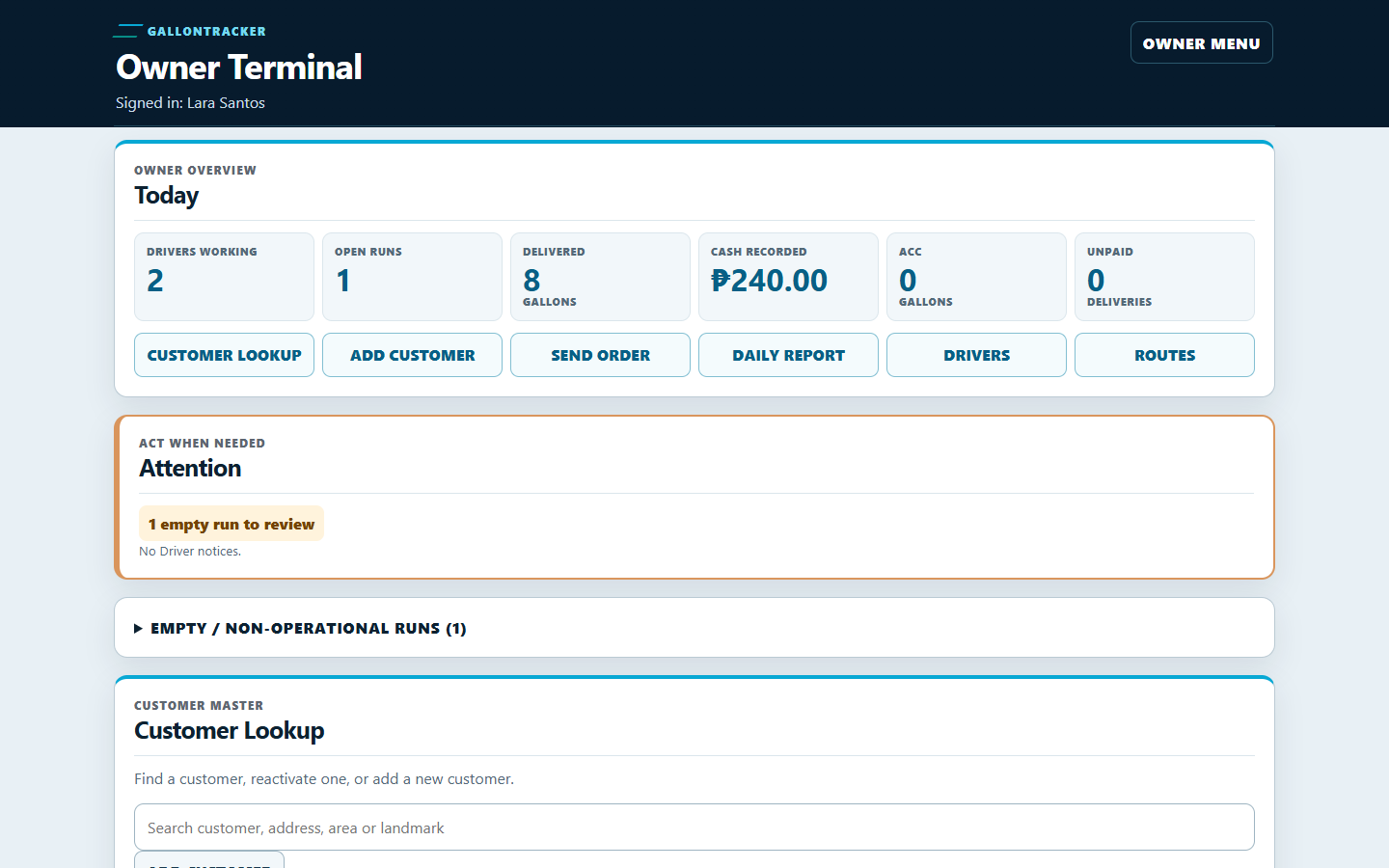This screenshot has height=868, width=1389.
Task: Focus the customer search input field
Action: 694,827
